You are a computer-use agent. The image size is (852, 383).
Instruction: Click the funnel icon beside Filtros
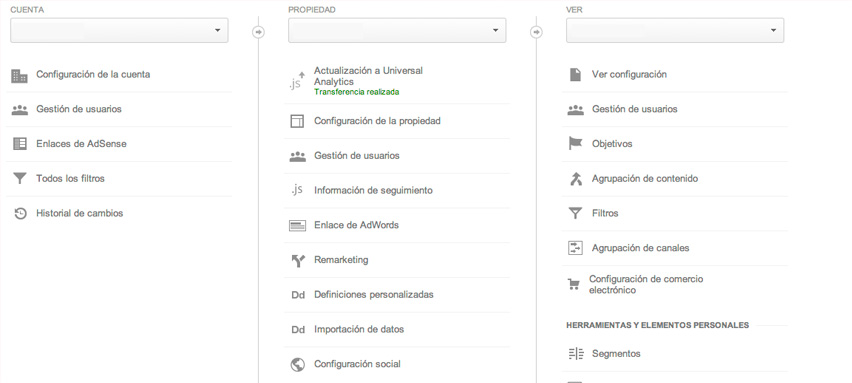575,214
